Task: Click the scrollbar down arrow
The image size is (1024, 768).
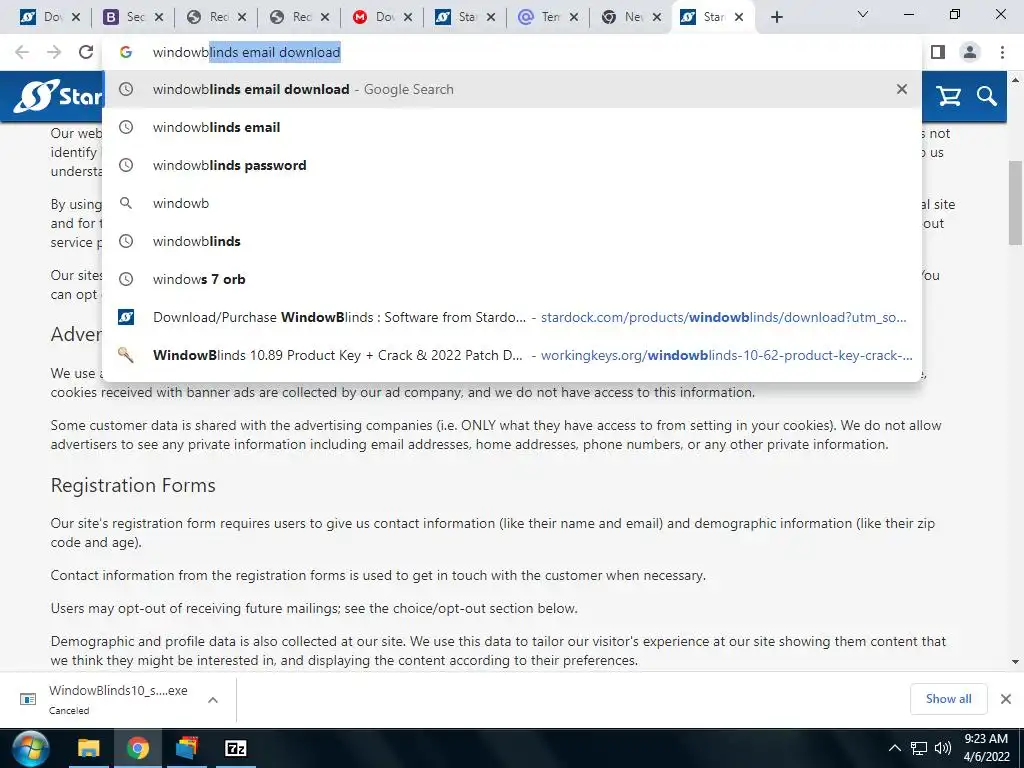Action: pyautogui.click(x=1015, y=662)
